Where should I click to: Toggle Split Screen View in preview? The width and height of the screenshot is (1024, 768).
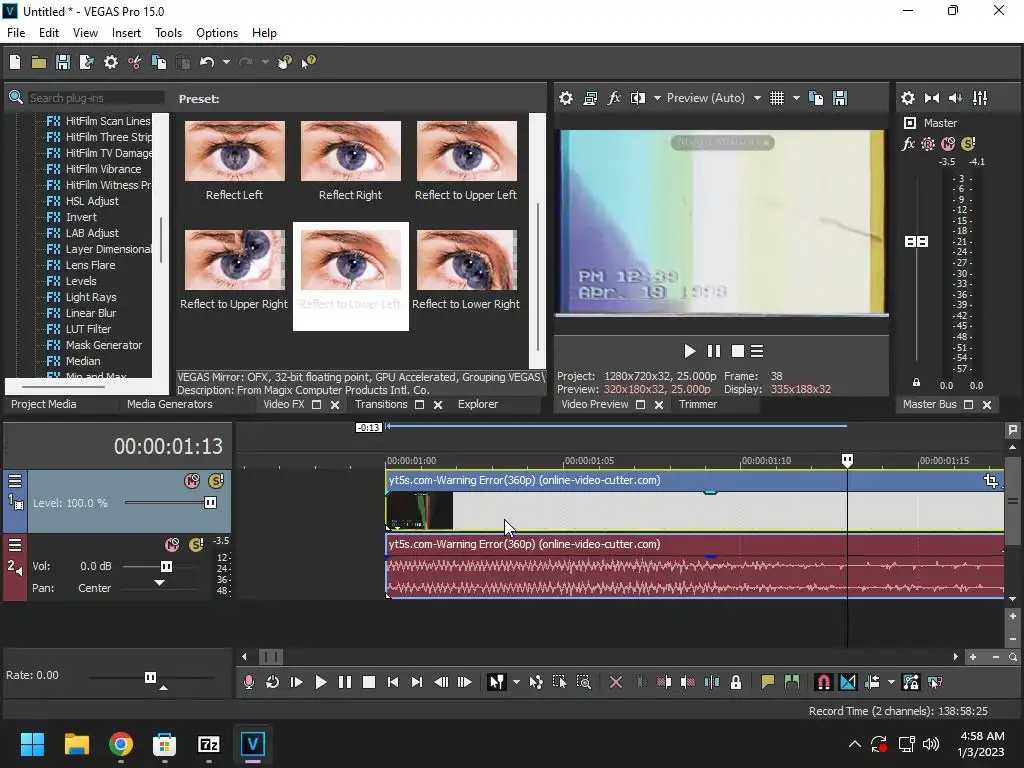click(638, 98)
